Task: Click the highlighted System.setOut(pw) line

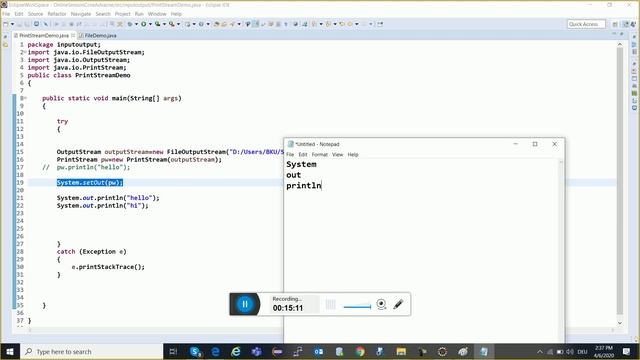Action: [x=90, y=182]
